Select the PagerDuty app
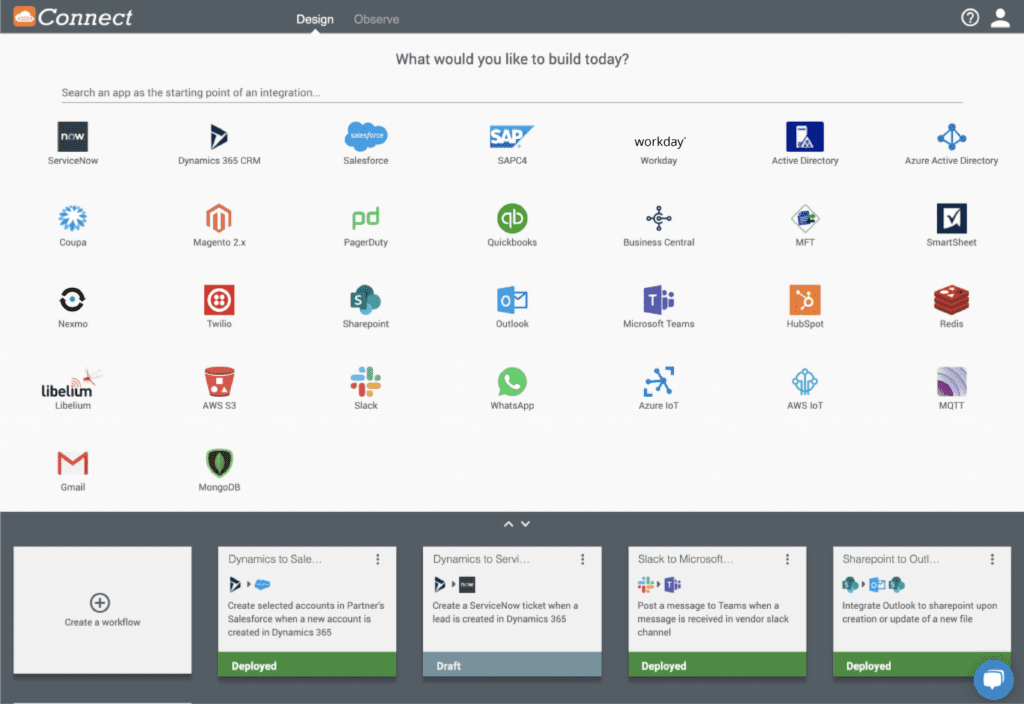Viewport: 1024px width, 704px height. pyautogui.click(x=366, y=218)
